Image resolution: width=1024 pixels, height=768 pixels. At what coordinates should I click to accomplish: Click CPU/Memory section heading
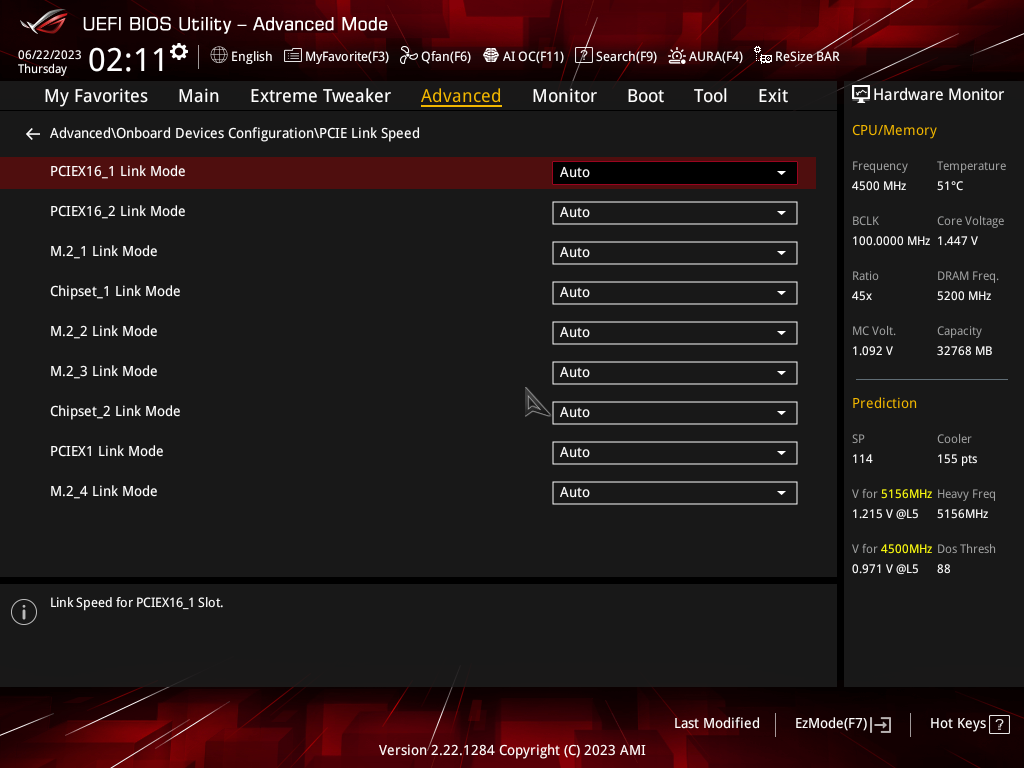[894, 131]
